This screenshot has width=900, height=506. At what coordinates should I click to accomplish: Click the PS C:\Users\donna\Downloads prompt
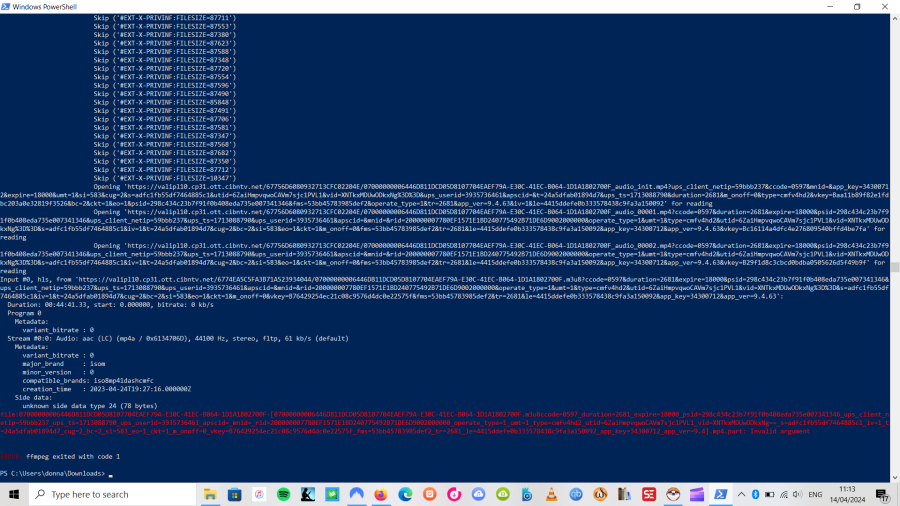[x=53, y=473]
